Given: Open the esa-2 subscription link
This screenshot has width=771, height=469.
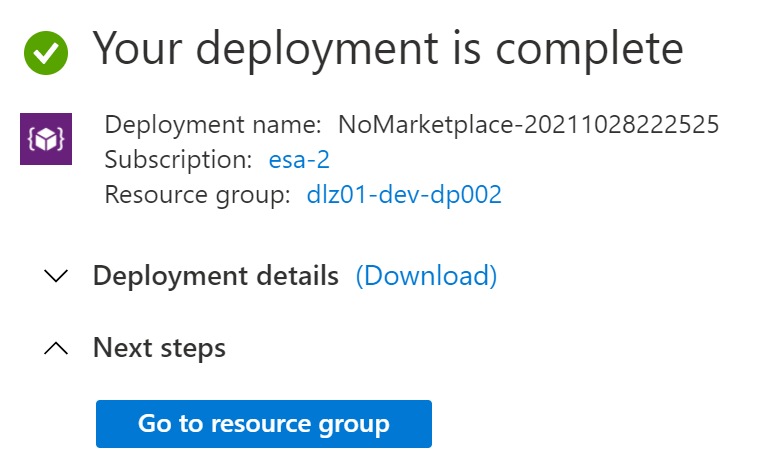Looking at the screenshot, I should point(299,160).
